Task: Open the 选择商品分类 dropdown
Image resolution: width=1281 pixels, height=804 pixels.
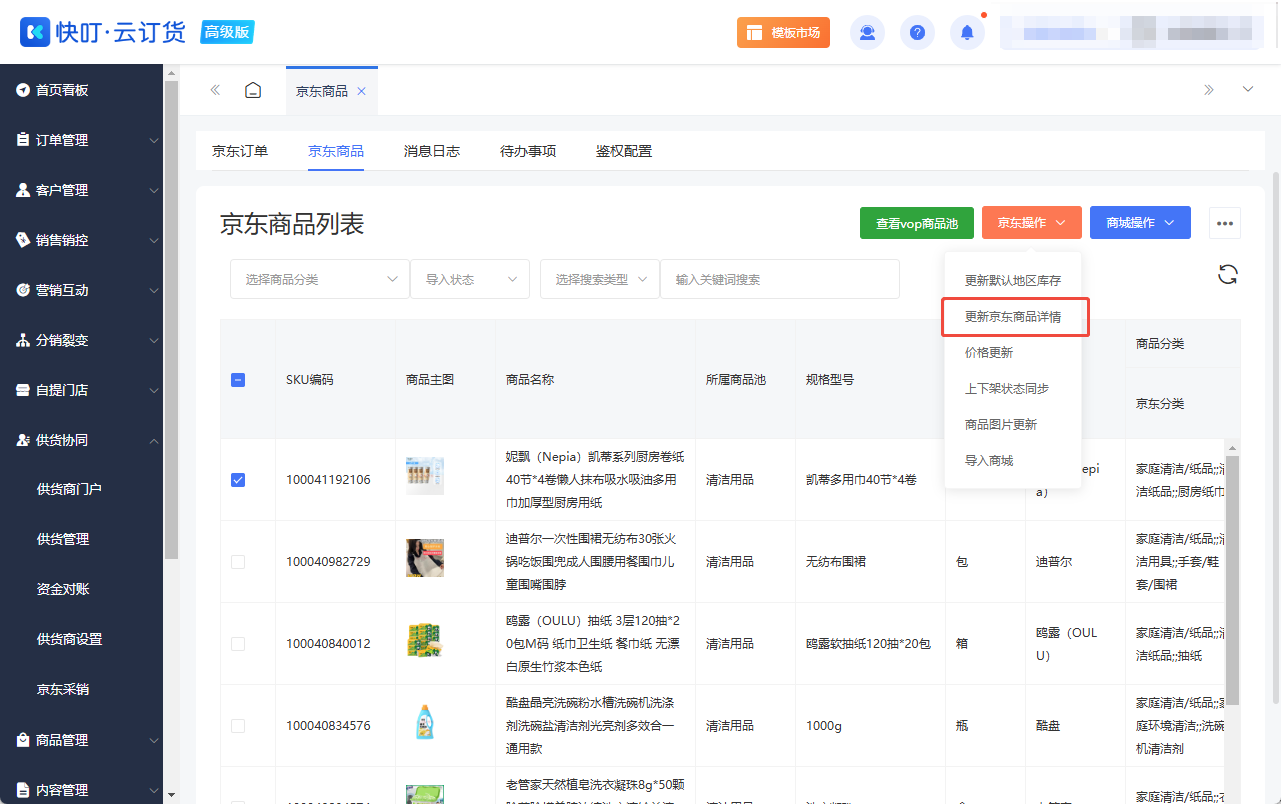Action: (320, 279)
